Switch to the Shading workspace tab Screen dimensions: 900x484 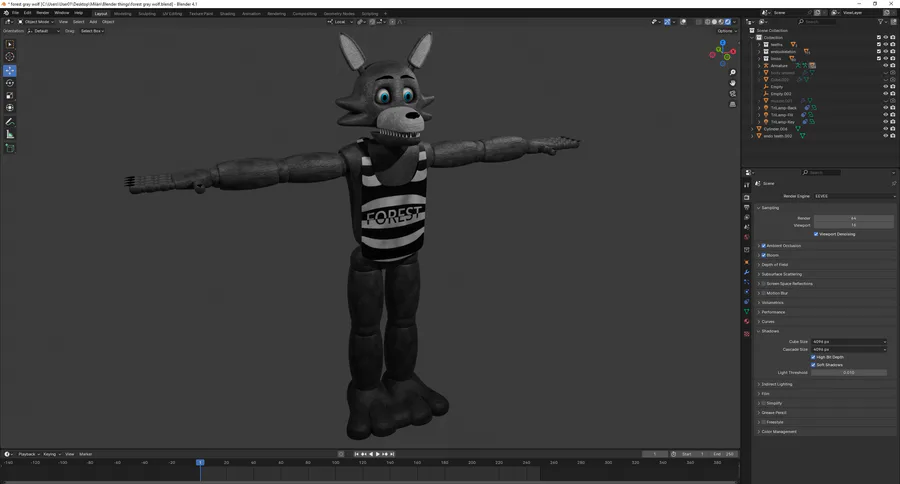click(227, 14)
